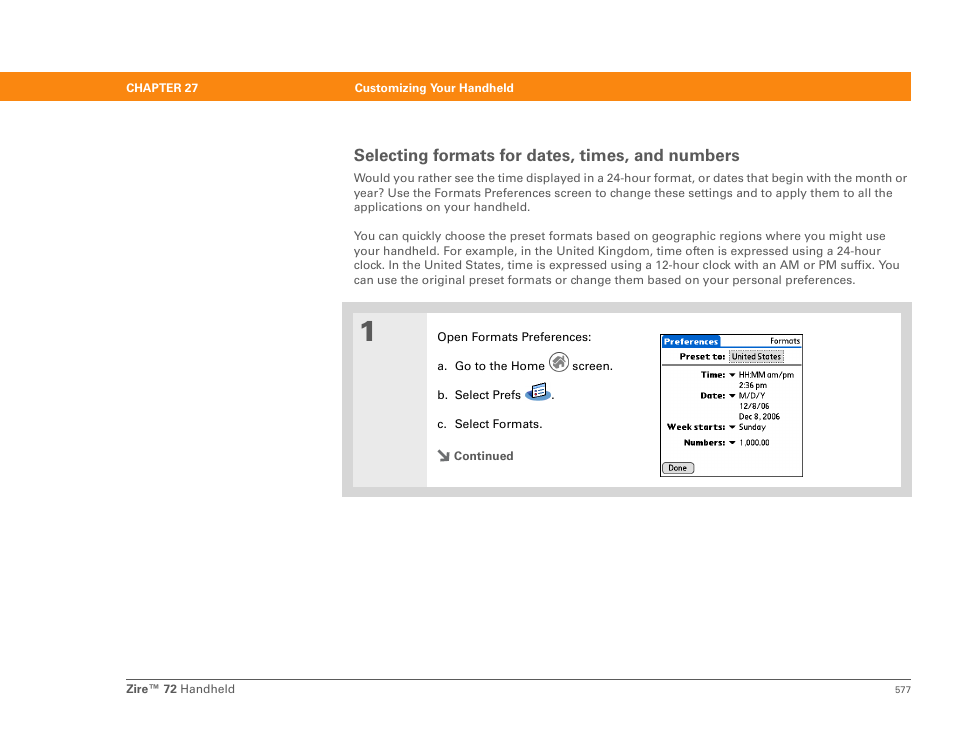Expand the Date format dropdown arrow
The width and height of the screenshot is (954, 738).
click(732, 396)
